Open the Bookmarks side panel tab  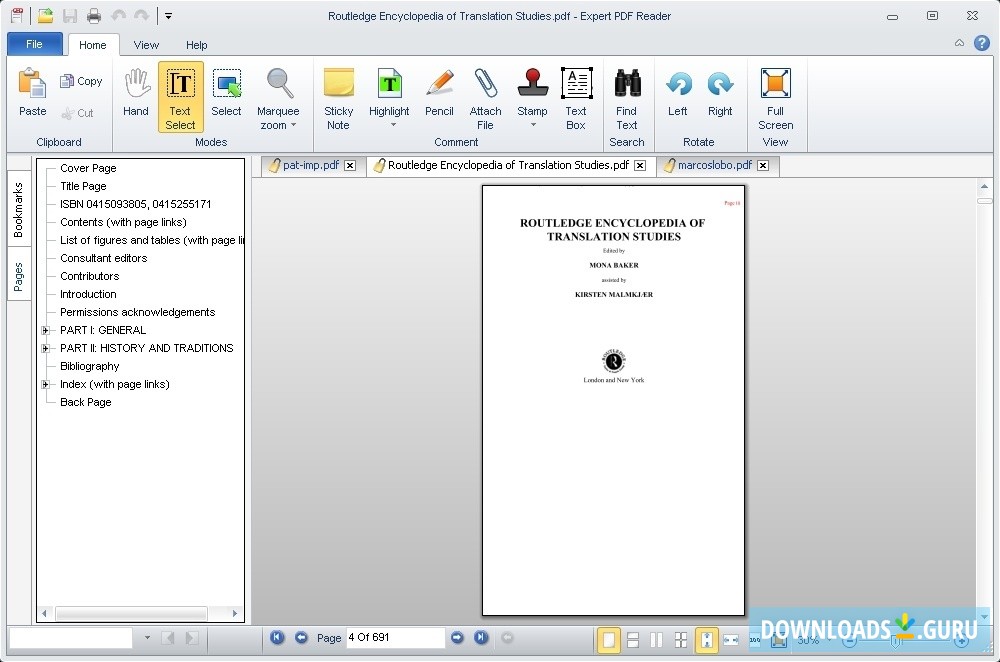tap(18, 209)
